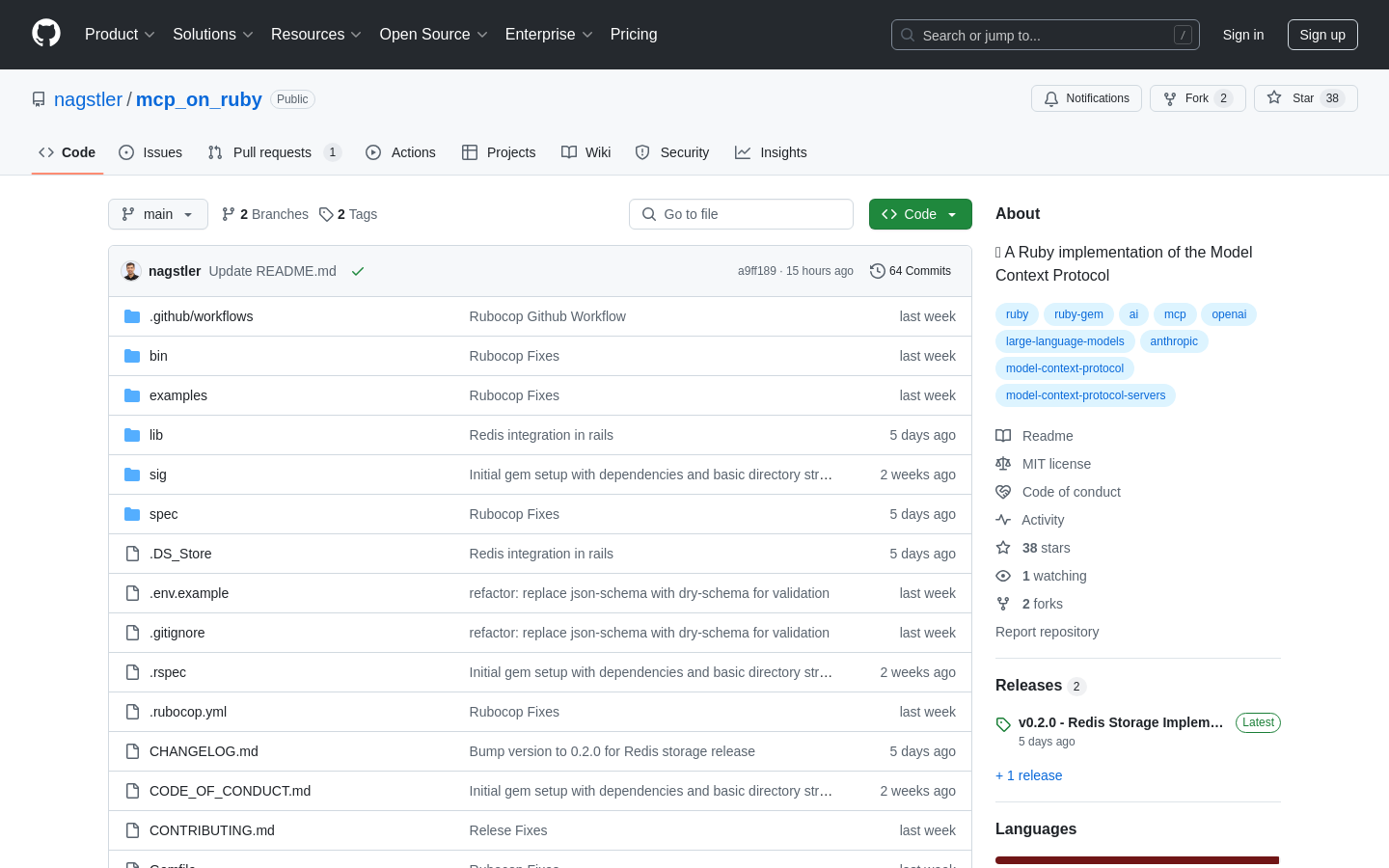The image size is (1389, 868).
Task: Click the Languages color bar
Action: [x=1137, y=860]
